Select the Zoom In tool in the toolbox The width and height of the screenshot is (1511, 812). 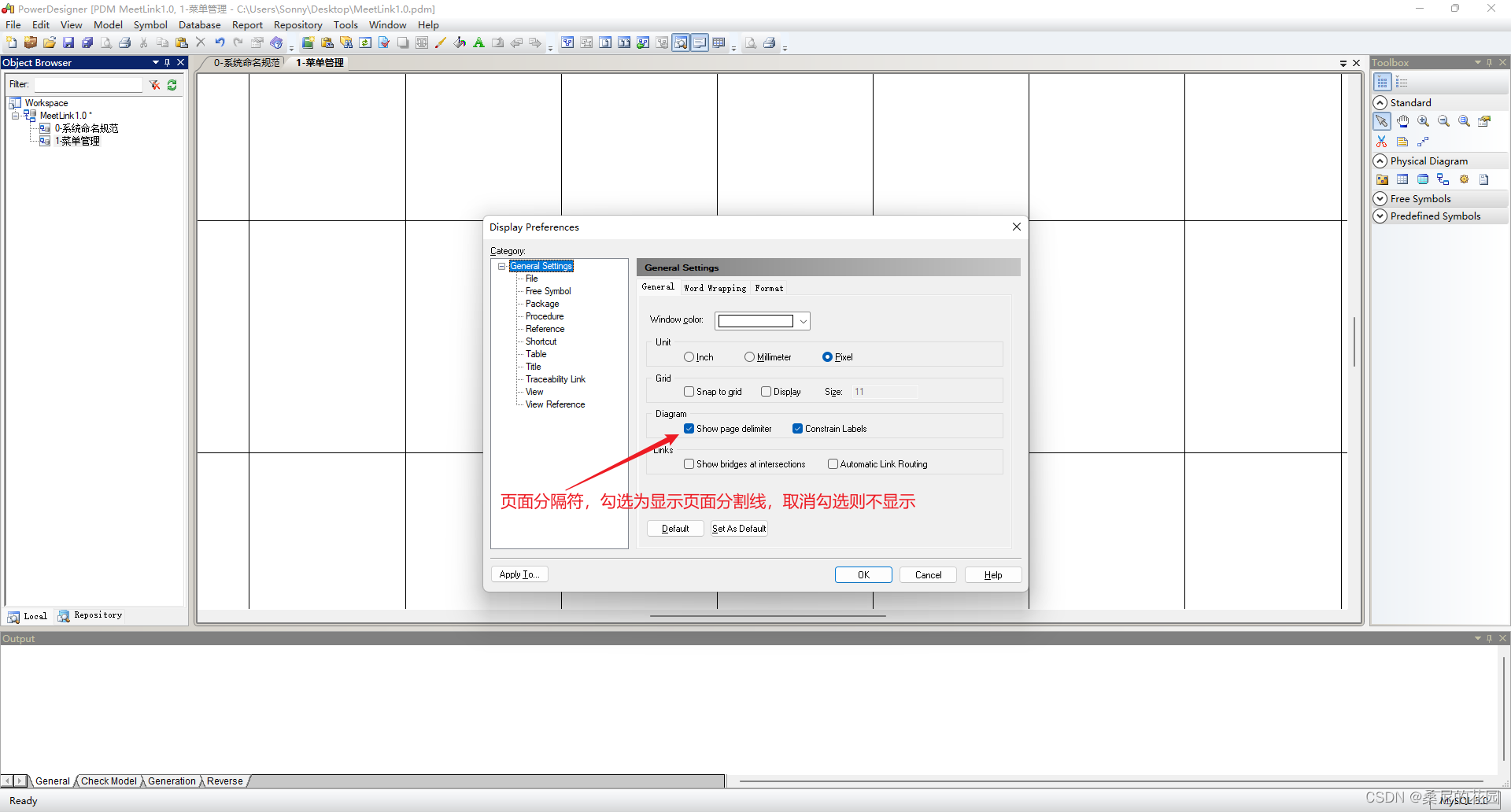(1423, 122)
